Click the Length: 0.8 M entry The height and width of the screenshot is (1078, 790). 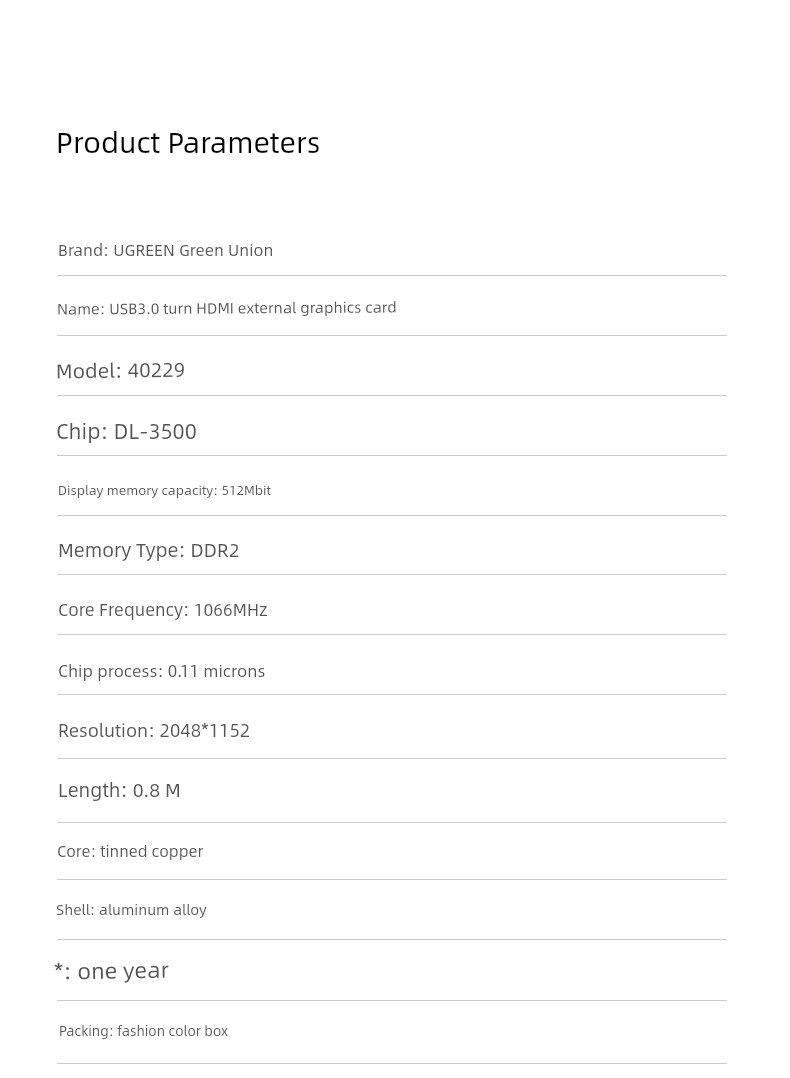pos(119,790)
